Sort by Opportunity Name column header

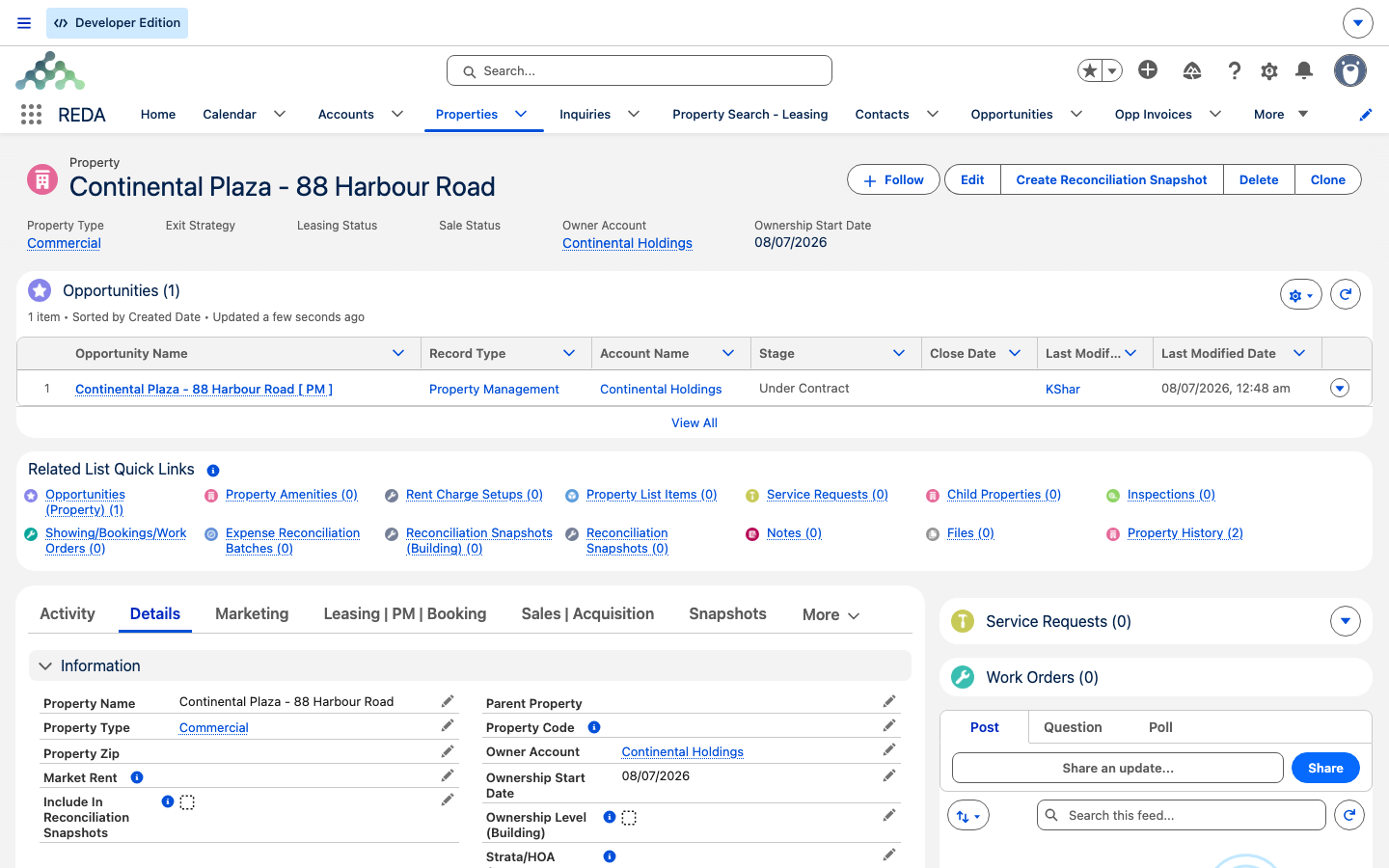pyautogui.click(x=131, y=353)
